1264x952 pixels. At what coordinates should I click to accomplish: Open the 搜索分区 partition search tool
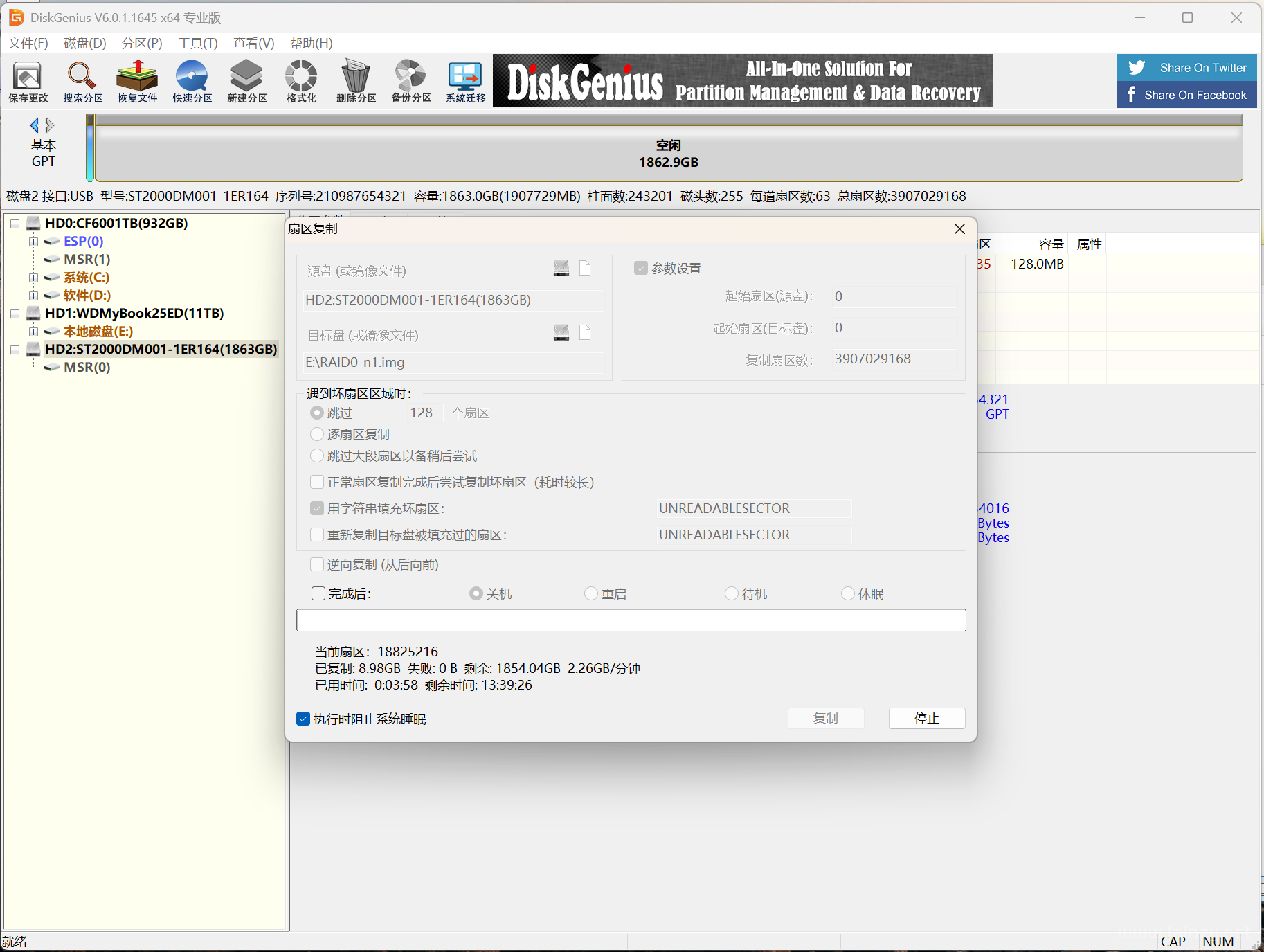pyautogui.click(x=82, y=81)
